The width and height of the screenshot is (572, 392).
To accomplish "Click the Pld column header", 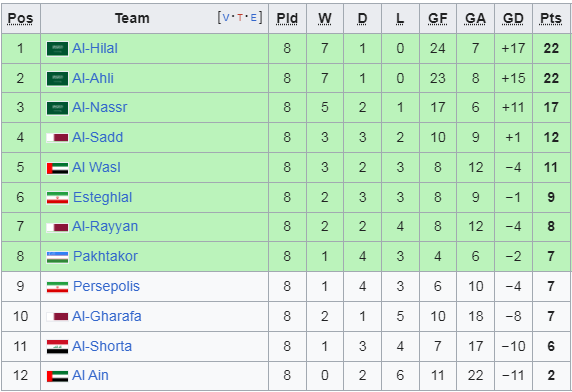I will pyautogui.click(x=287, y=19).
